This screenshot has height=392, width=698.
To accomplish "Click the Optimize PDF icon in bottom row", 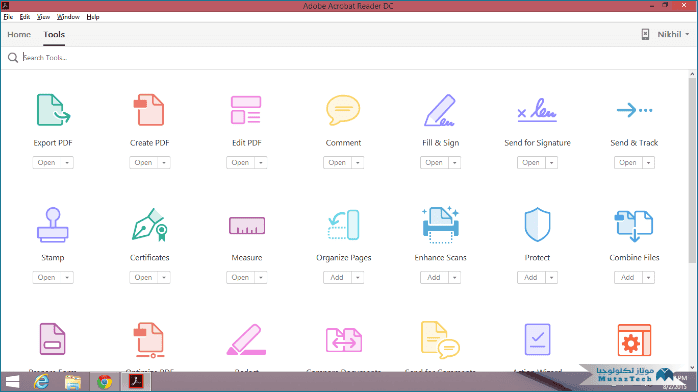I will click(150, 340).
